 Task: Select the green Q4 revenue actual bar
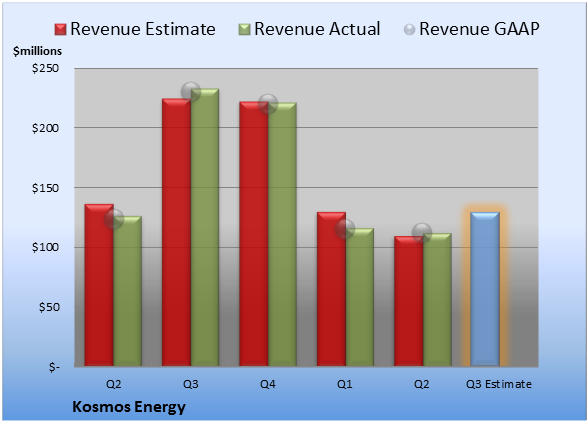282,234
